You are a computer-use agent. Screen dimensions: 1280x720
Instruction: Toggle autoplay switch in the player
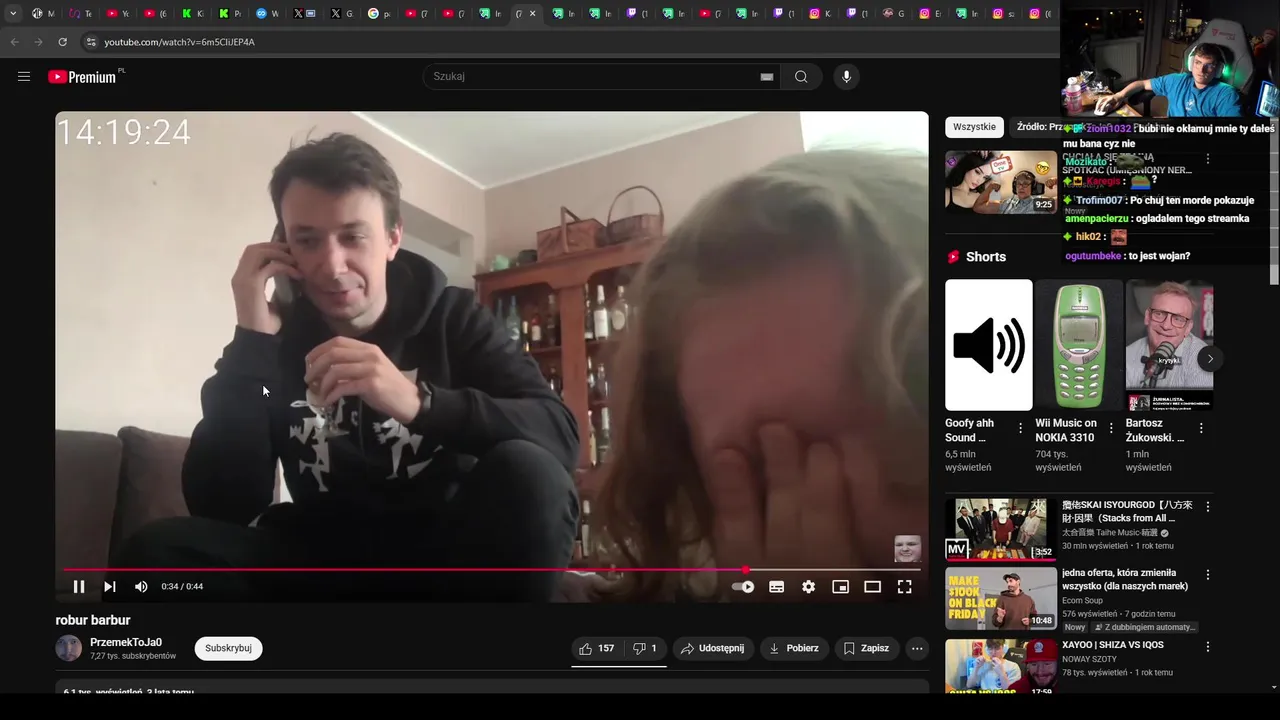click(743, 587)
